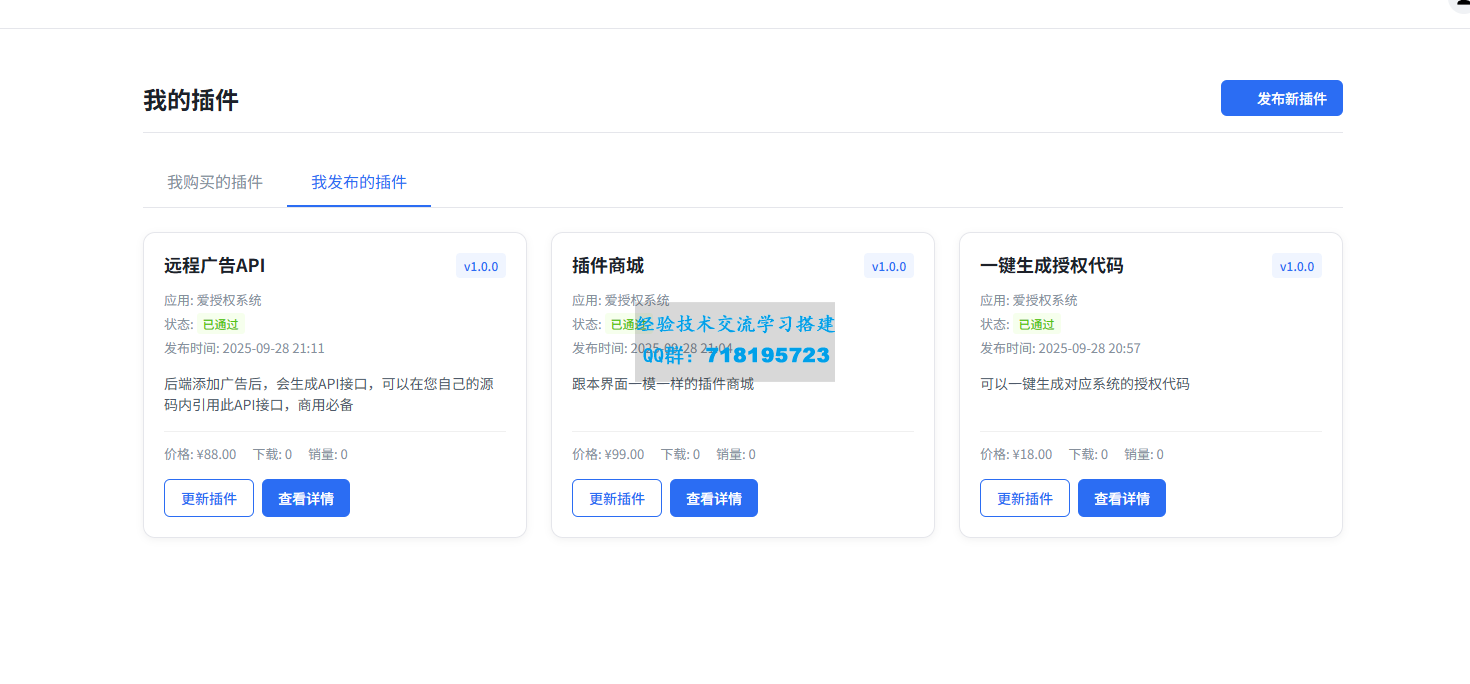Viewport: 1470px width, 684px height.
Task: Click the user avatar icon in top corner
Action: (1460, 5)
